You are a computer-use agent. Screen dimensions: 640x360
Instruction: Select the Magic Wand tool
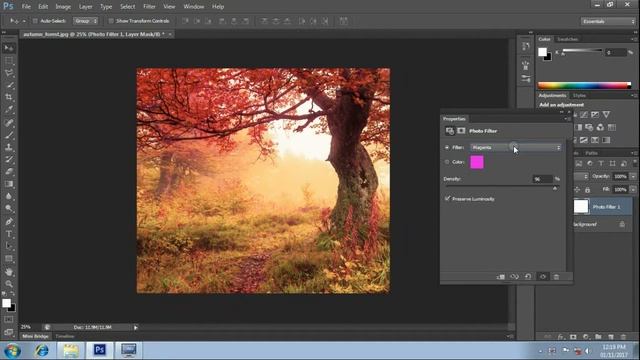[9, 85]
